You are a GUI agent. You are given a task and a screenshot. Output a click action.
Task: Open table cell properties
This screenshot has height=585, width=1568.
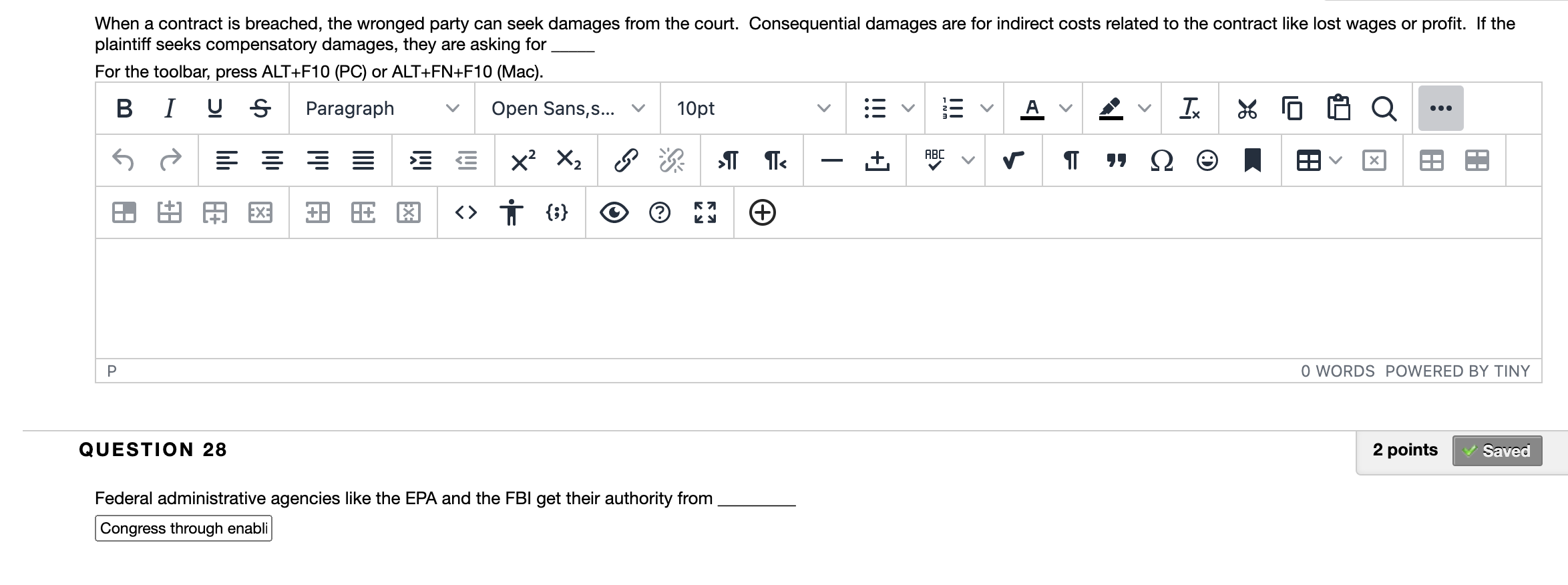[124, 212]
